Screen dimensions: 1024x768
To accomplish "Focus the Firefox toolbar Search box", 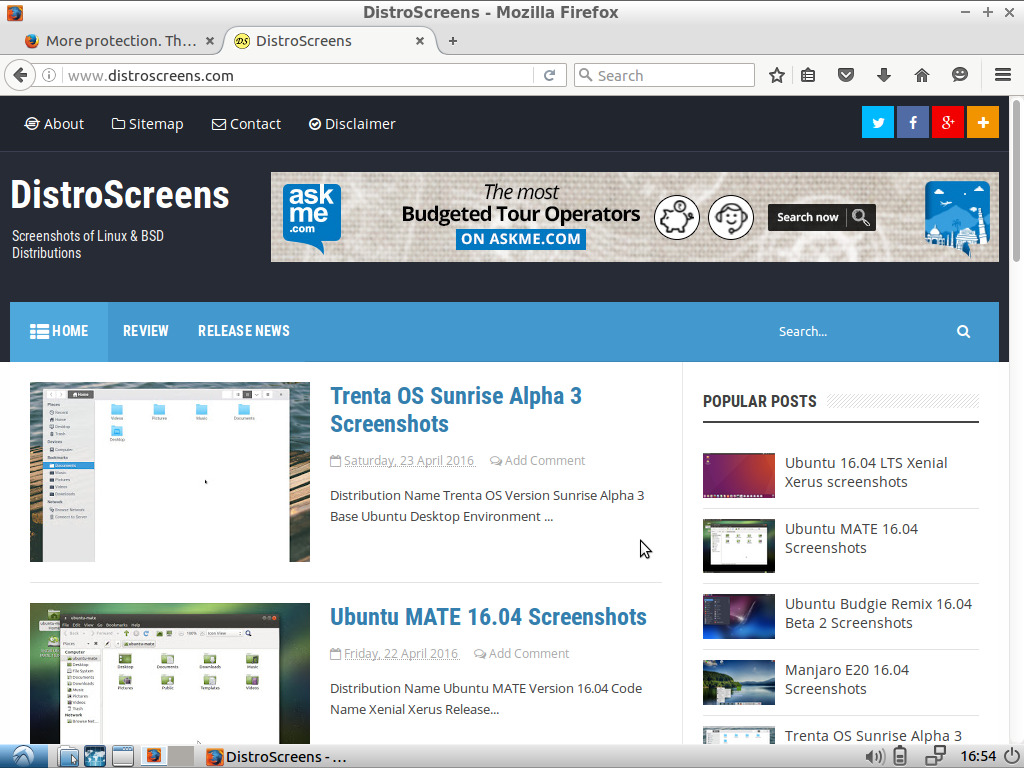I will [x=664, y=75].
